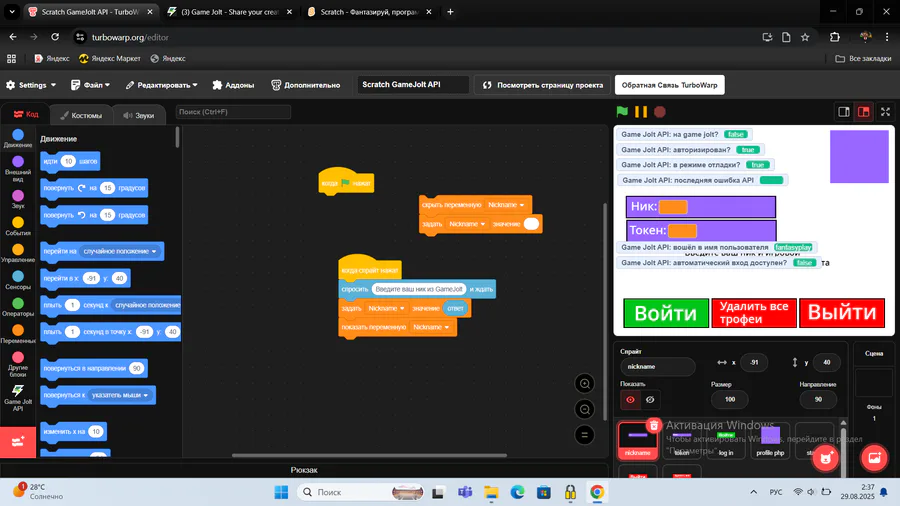This screenshot has width=900, height=506.
Task: Open the choose sprite cat button
Action: click(x=825, y=458)
